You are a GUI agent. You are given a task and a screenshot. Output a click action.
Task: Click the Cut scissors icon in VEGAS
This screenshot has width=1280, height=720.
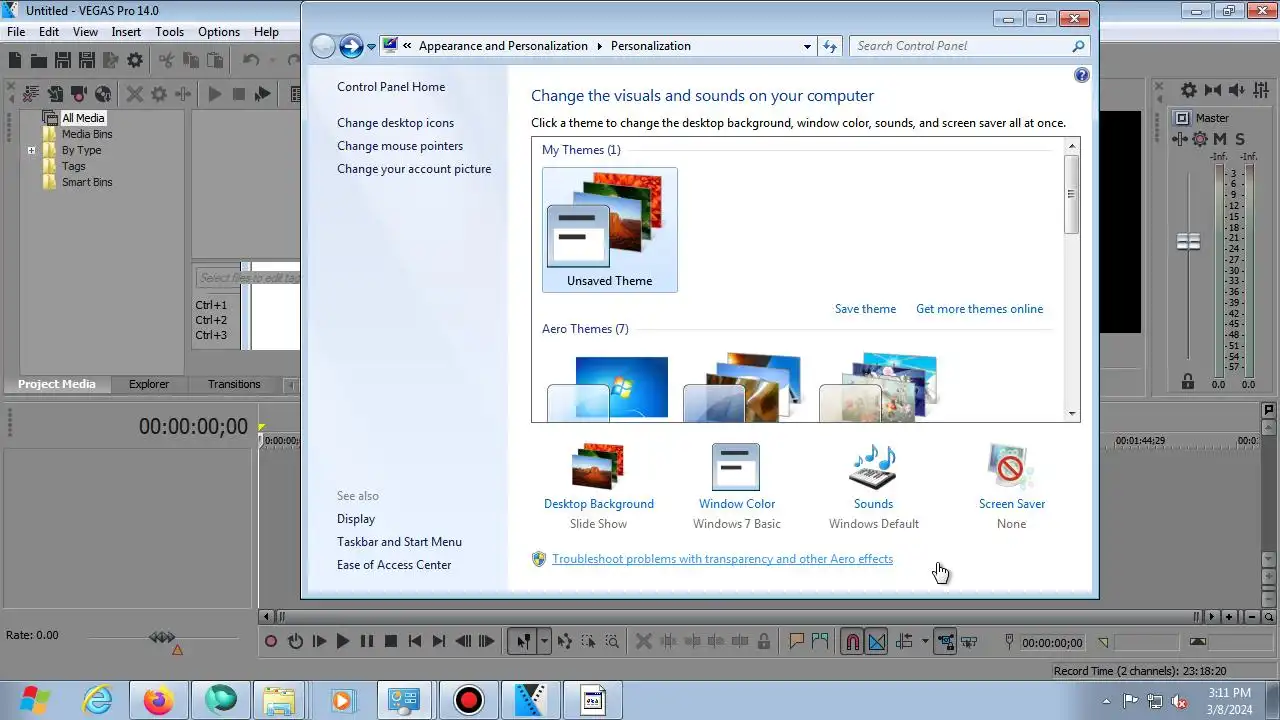pos(167,60)
